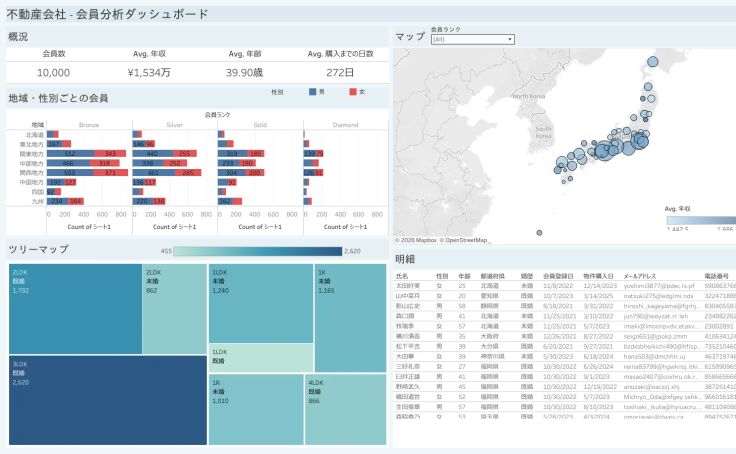Screen dimensions: 736x454
Task: Click the メールアドレス column header
Action: click(640, 276)
